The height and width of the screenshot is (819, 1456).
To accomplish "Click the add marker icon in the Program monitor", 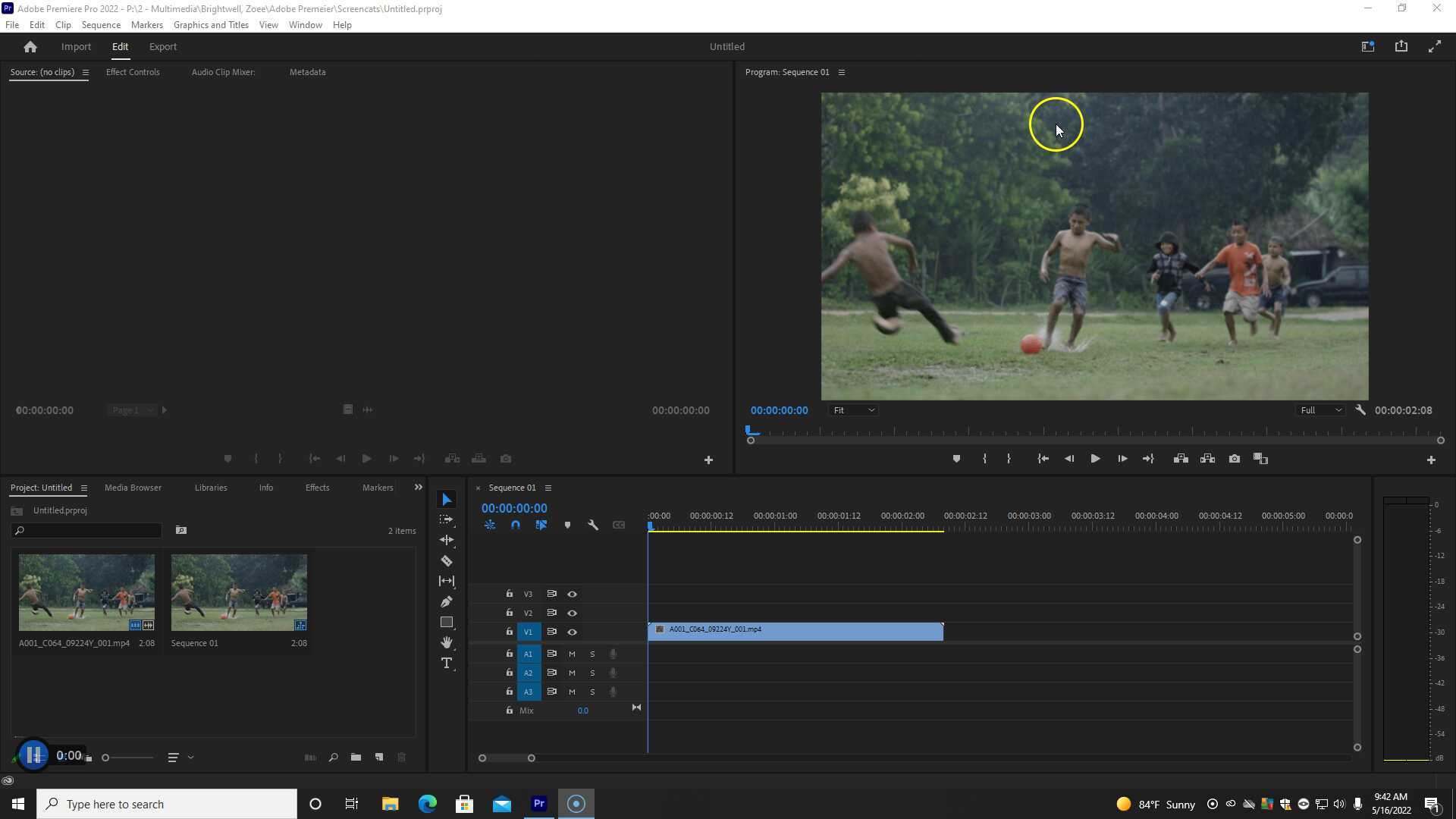I will (x=955, y=458).
